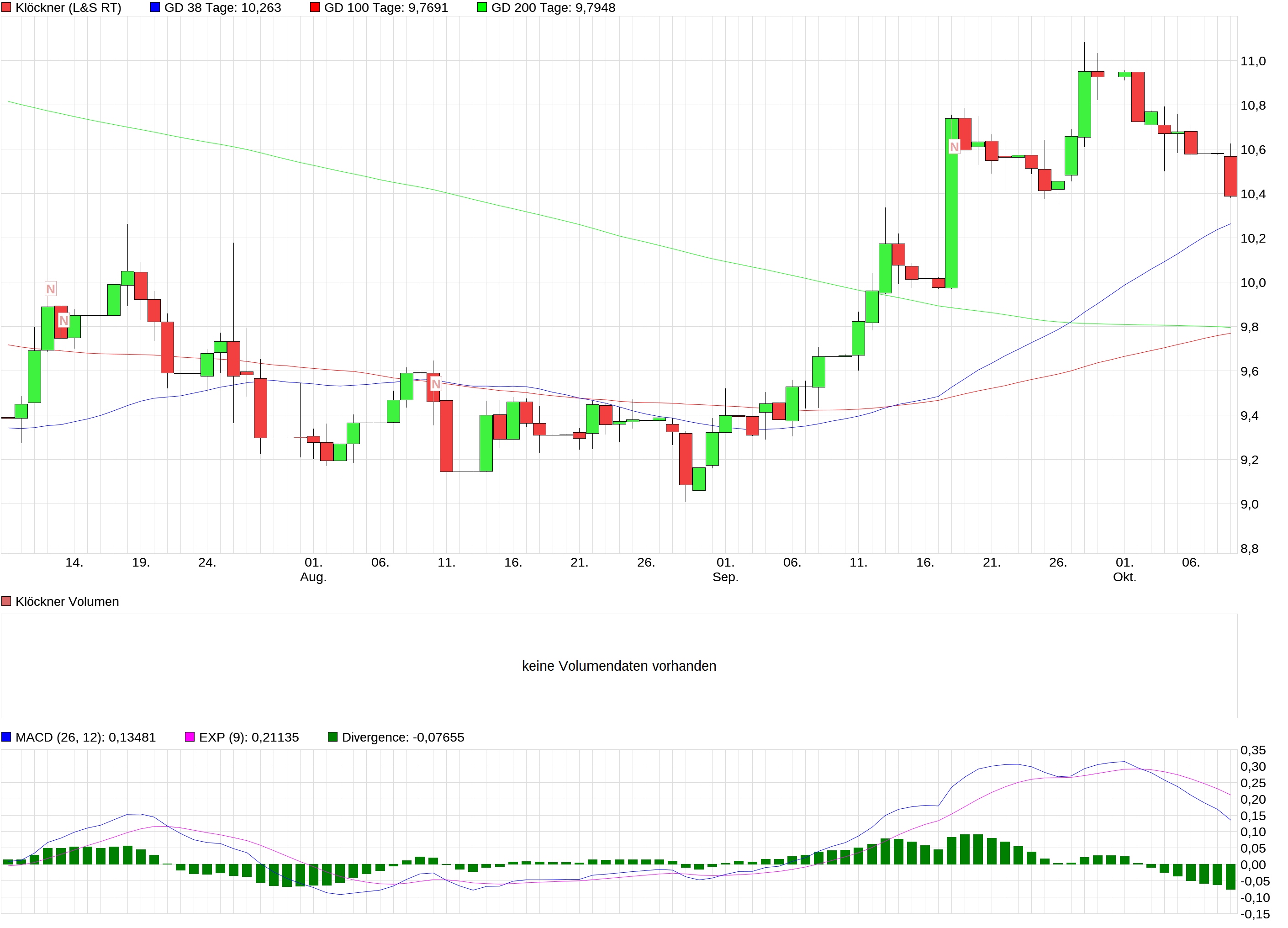
Task: Click the faded N news marker in July
Action: click(51, 289)
